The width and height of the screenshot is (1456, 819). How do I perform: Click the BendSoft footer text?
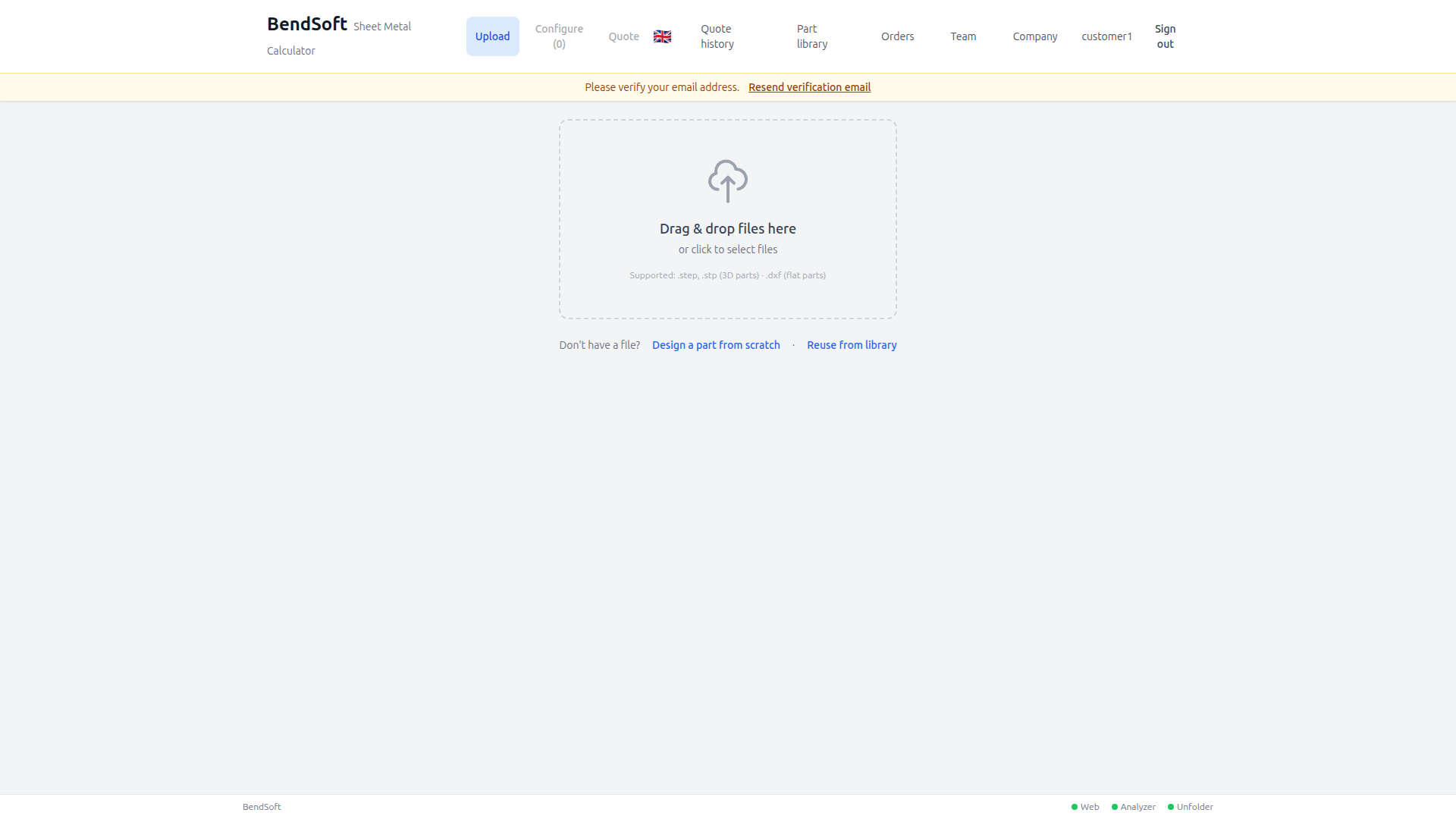(x=262, y=807)
